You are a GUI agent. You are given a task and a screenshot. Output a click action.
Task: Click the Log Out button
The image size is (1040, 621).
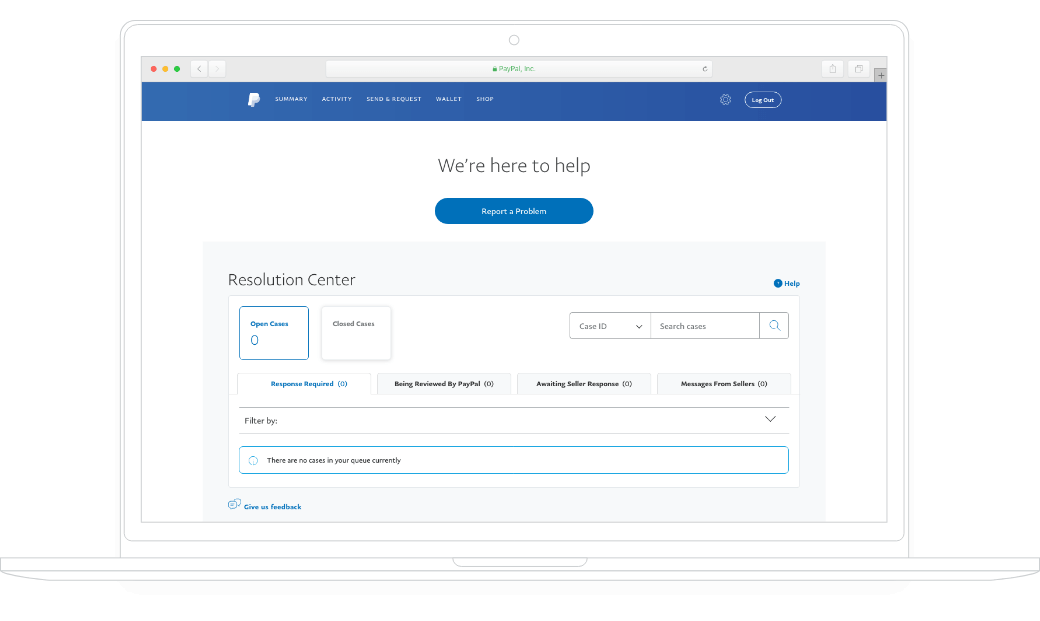click(763, 100)
